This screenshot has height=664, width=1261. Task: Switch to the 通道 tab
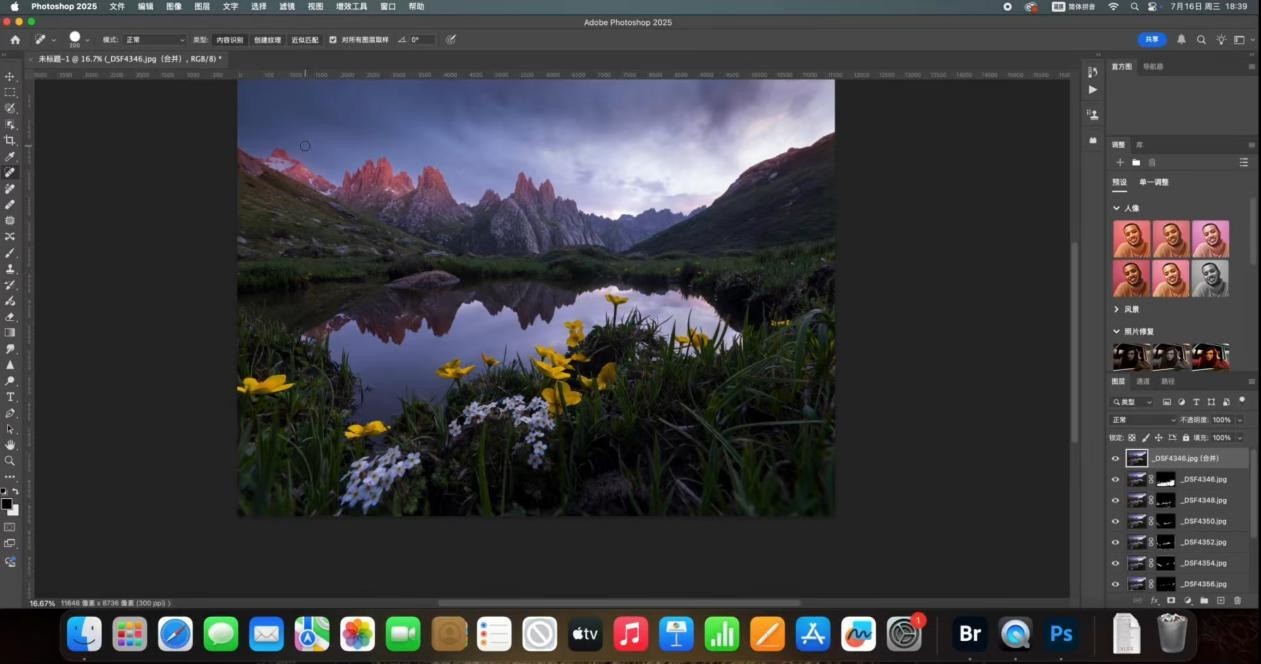[1143, 381]
